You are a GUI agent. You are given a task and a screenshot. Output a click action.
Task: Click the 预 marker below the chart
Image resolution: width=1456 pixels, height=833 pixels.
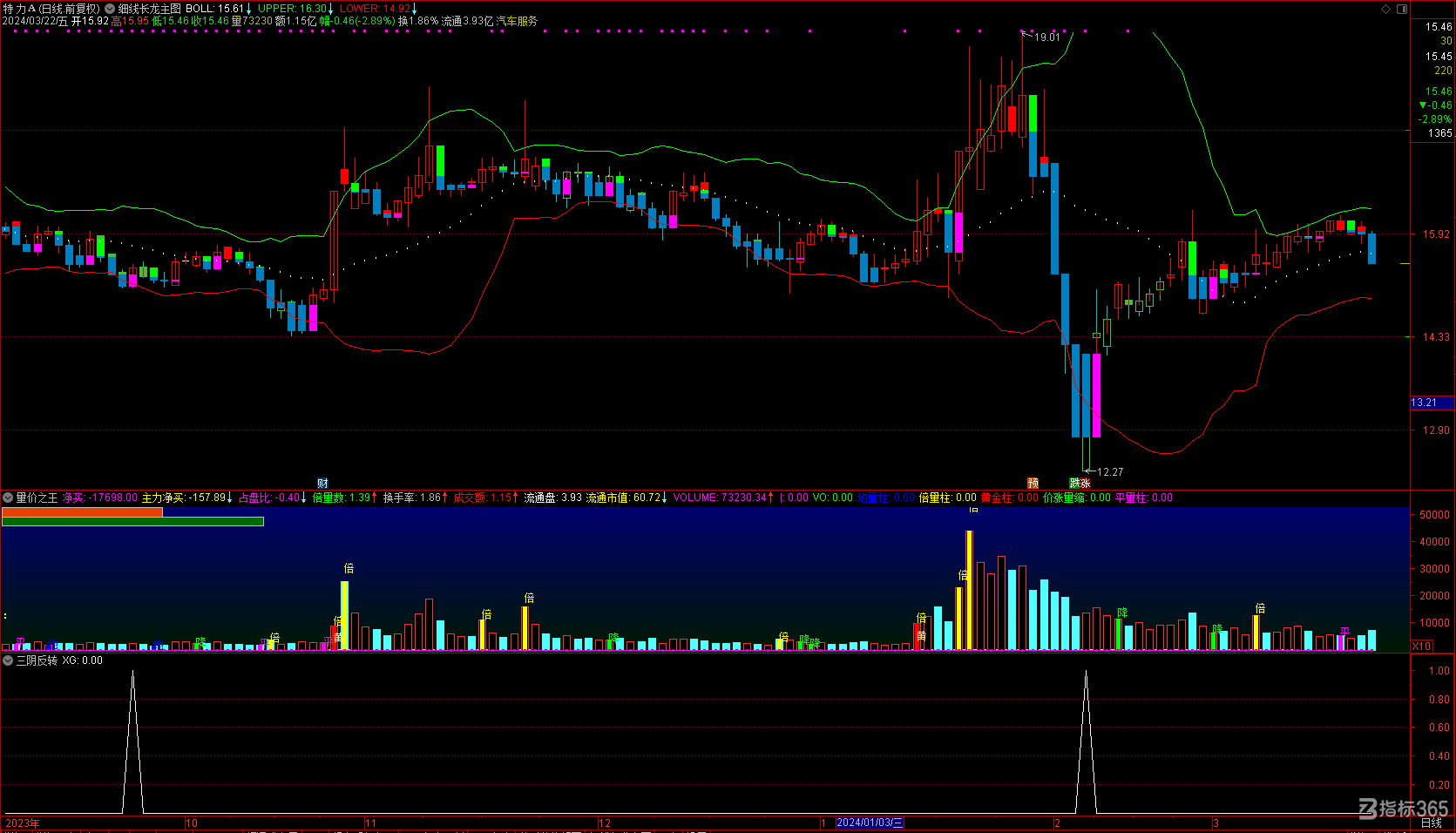[1033, 484]
